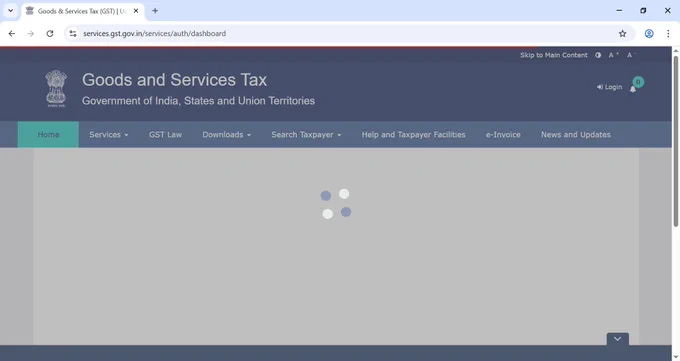Restore down the browser window
Viewport: 680px width, 361px height.
[x=643, y=10]
